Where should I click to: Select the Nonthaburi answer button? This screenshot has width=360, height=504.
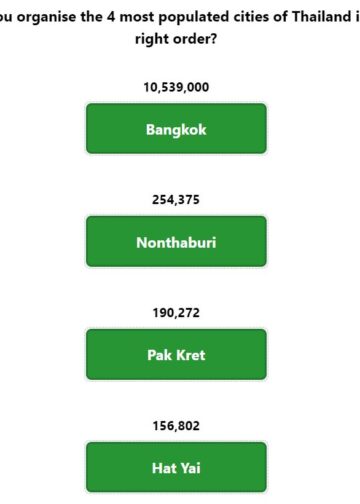(176, 241)
